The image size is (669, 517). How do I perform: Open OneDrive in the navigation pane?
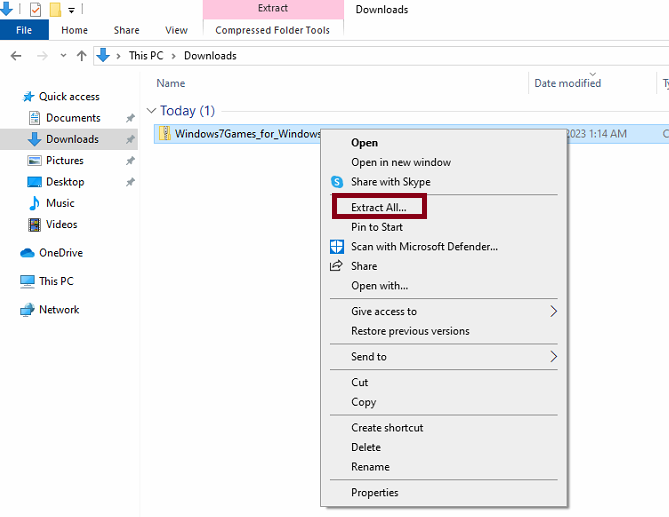(61, 253)
